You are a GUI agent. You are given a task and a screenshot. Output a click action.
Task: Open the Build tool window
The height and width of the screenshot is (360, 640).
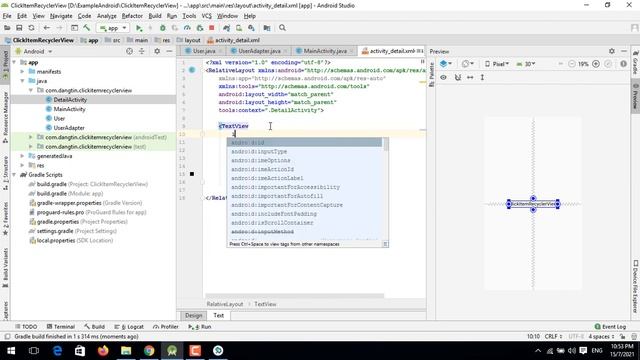pos(94,327)
